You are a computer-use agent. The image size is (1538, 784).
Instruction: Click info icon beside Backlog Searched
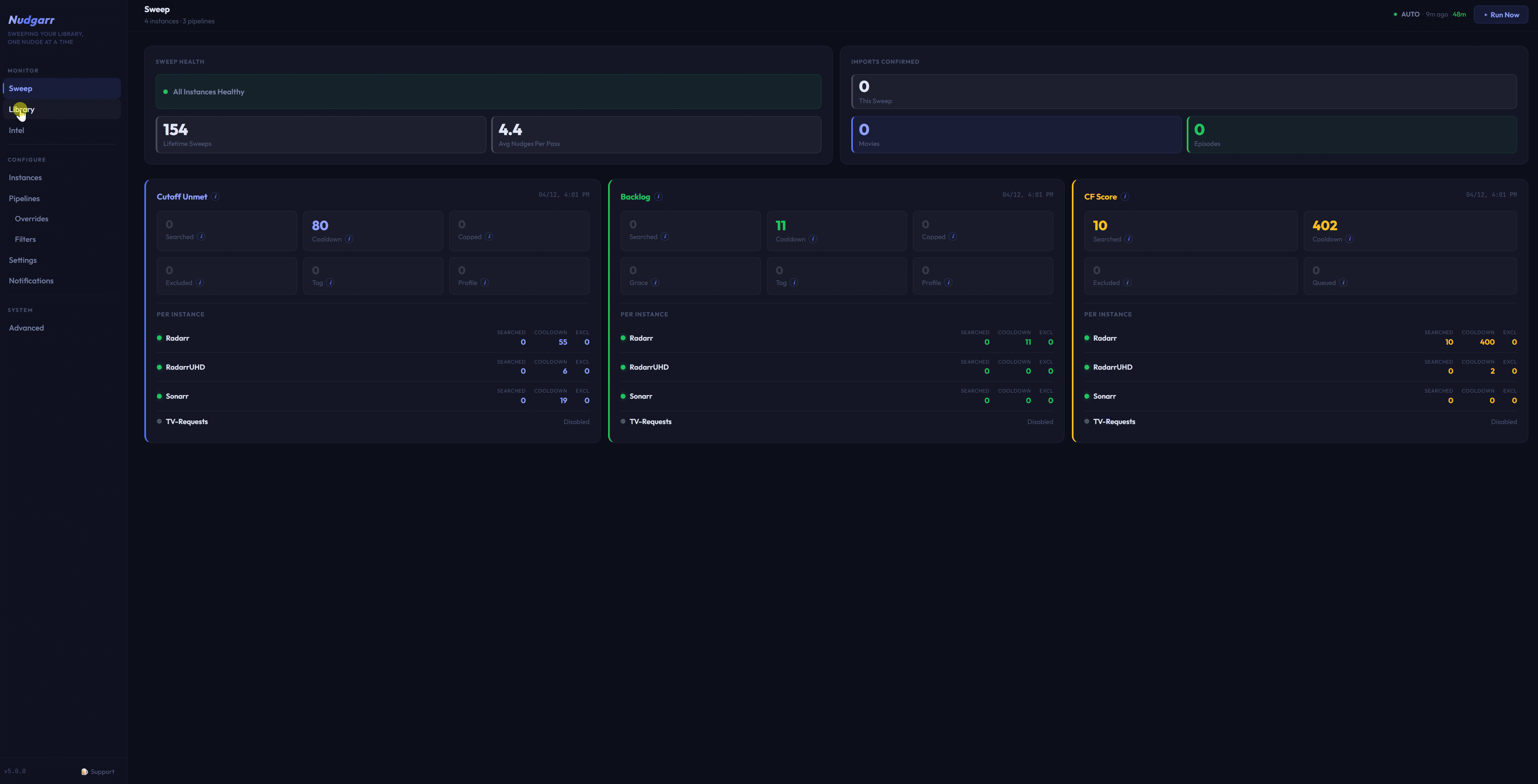(665, 236)
